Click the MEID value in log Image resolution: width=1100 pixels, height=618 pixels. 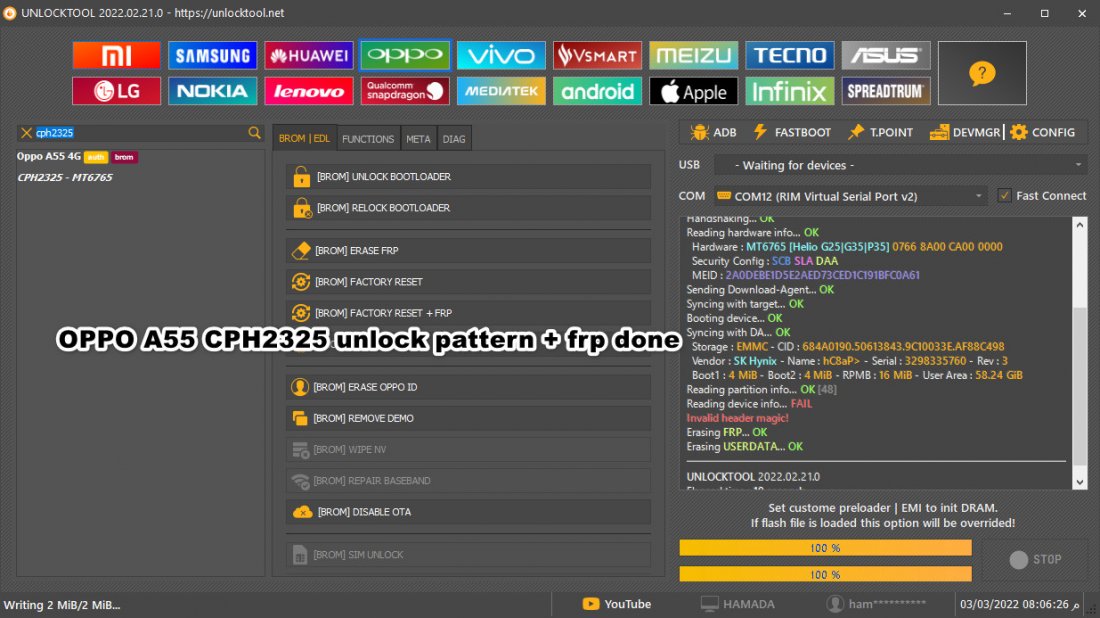point(822,275)
